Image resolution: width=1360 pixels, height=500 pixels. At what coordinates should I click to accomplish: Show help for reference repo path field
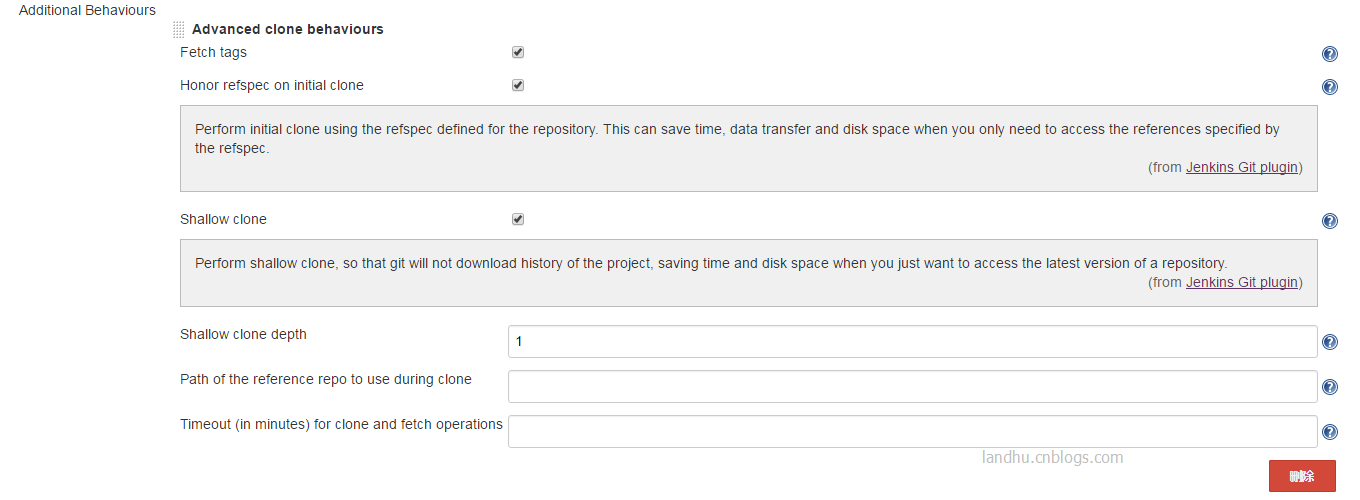(x=1330, y=387)
